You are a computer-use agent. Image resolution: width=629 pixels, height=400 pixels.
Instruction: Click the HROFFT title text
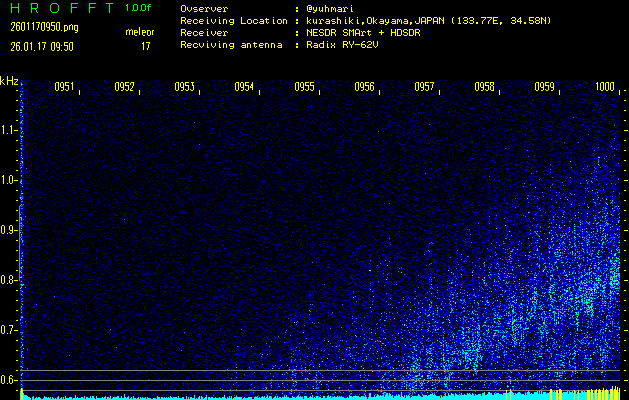point(62,8)
